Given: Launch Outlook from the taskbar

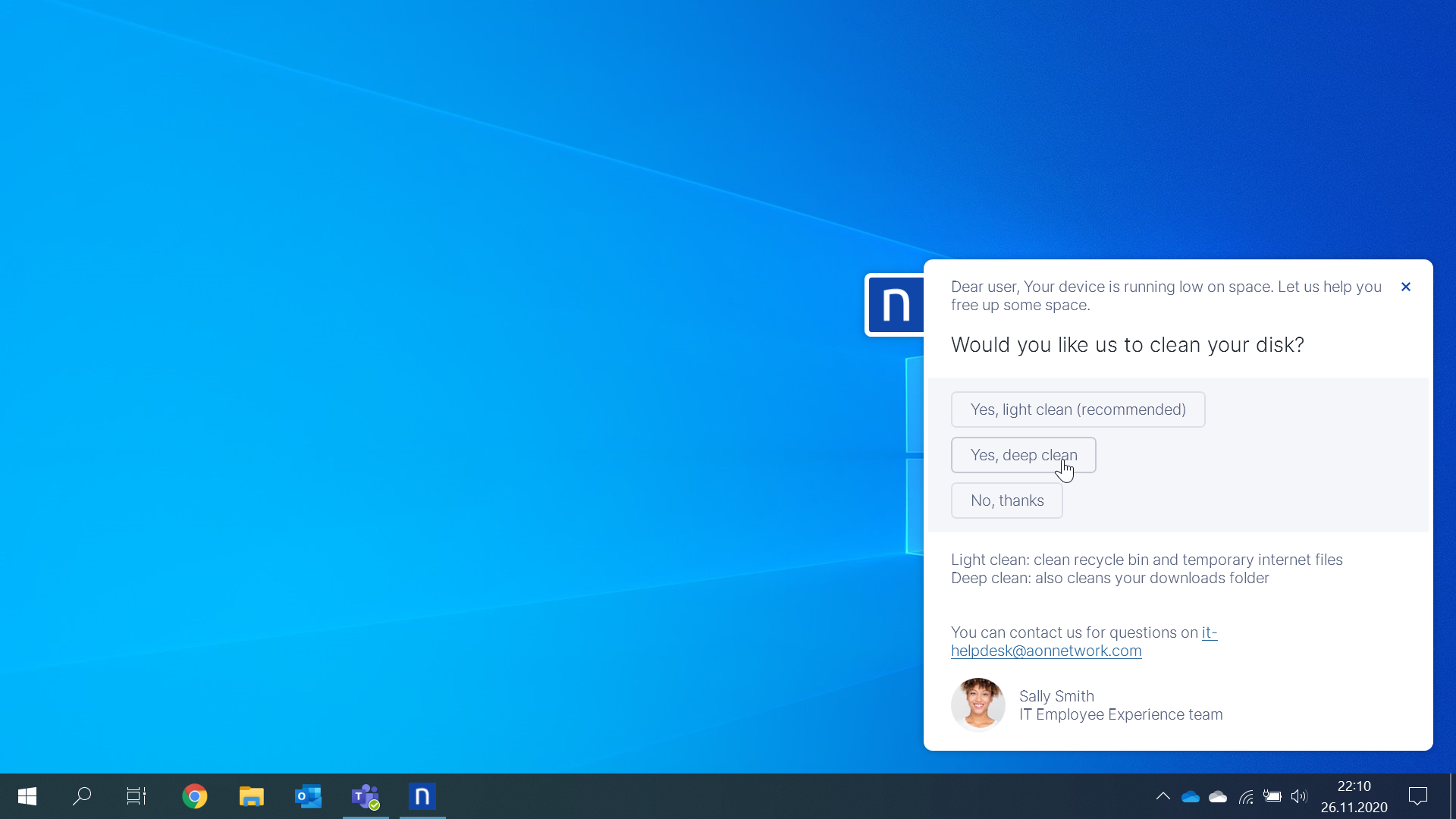Looking at the screenshot, I should pos(309,796).
